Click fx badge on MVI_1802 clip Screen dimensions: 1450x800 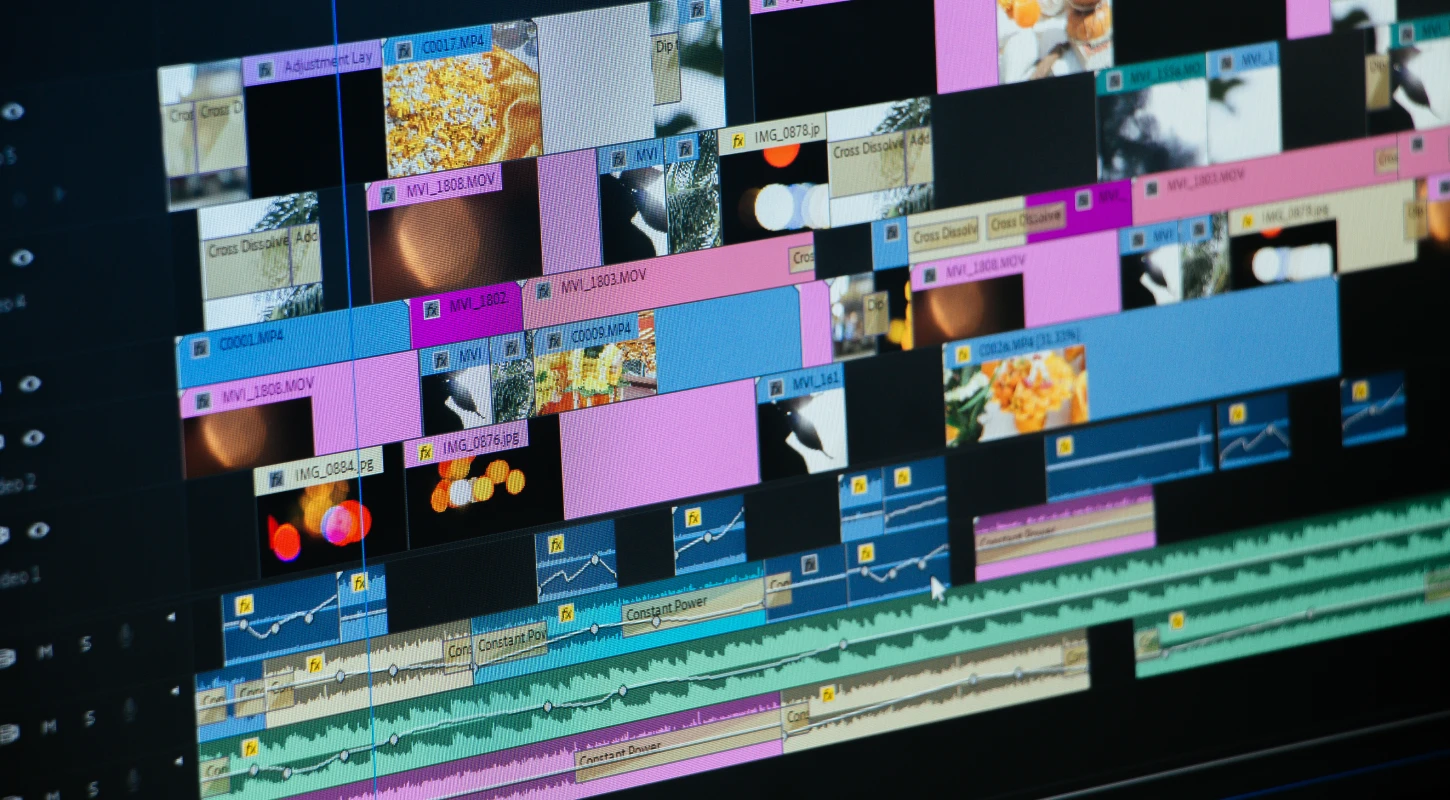[x=431, y=308]
